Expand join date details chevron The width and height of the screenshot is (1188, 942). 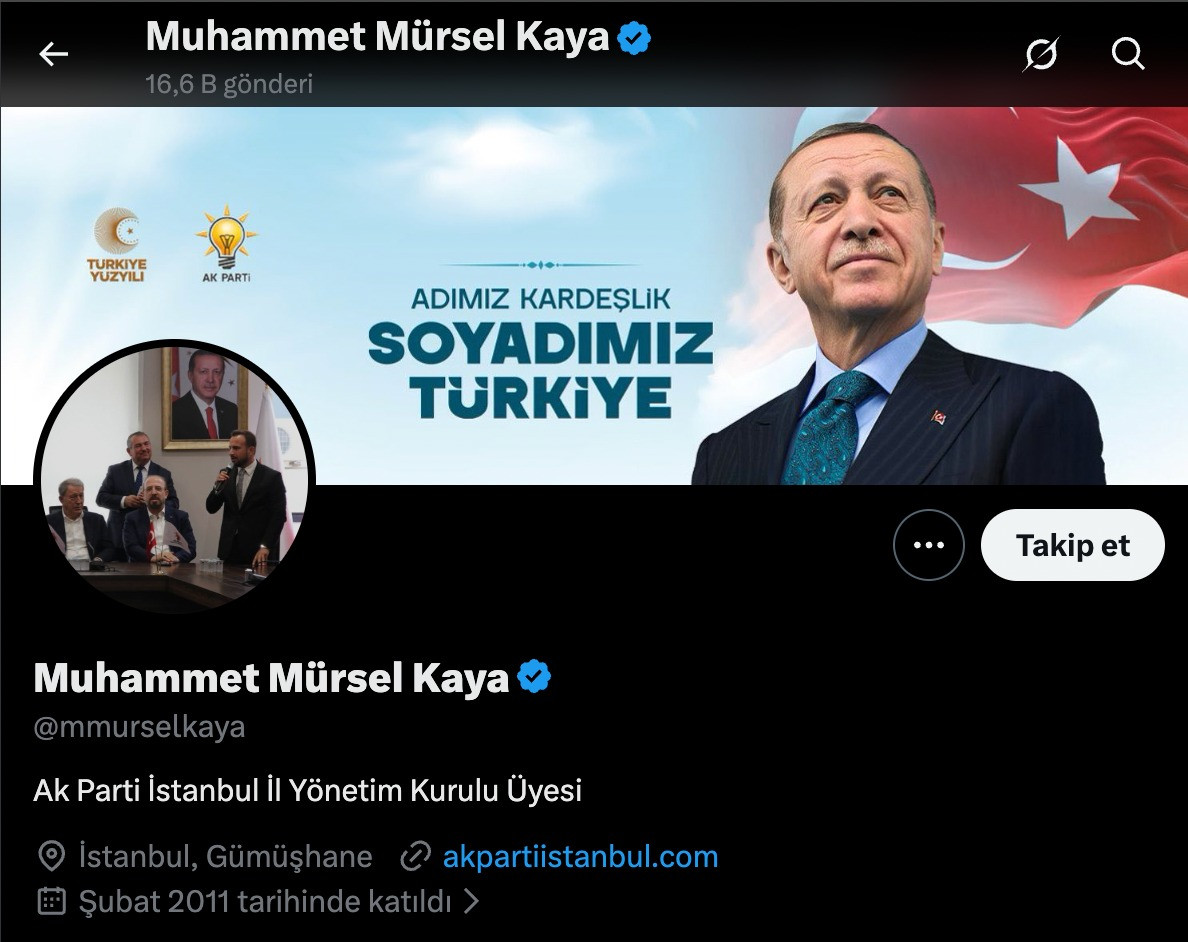[471, 901]
